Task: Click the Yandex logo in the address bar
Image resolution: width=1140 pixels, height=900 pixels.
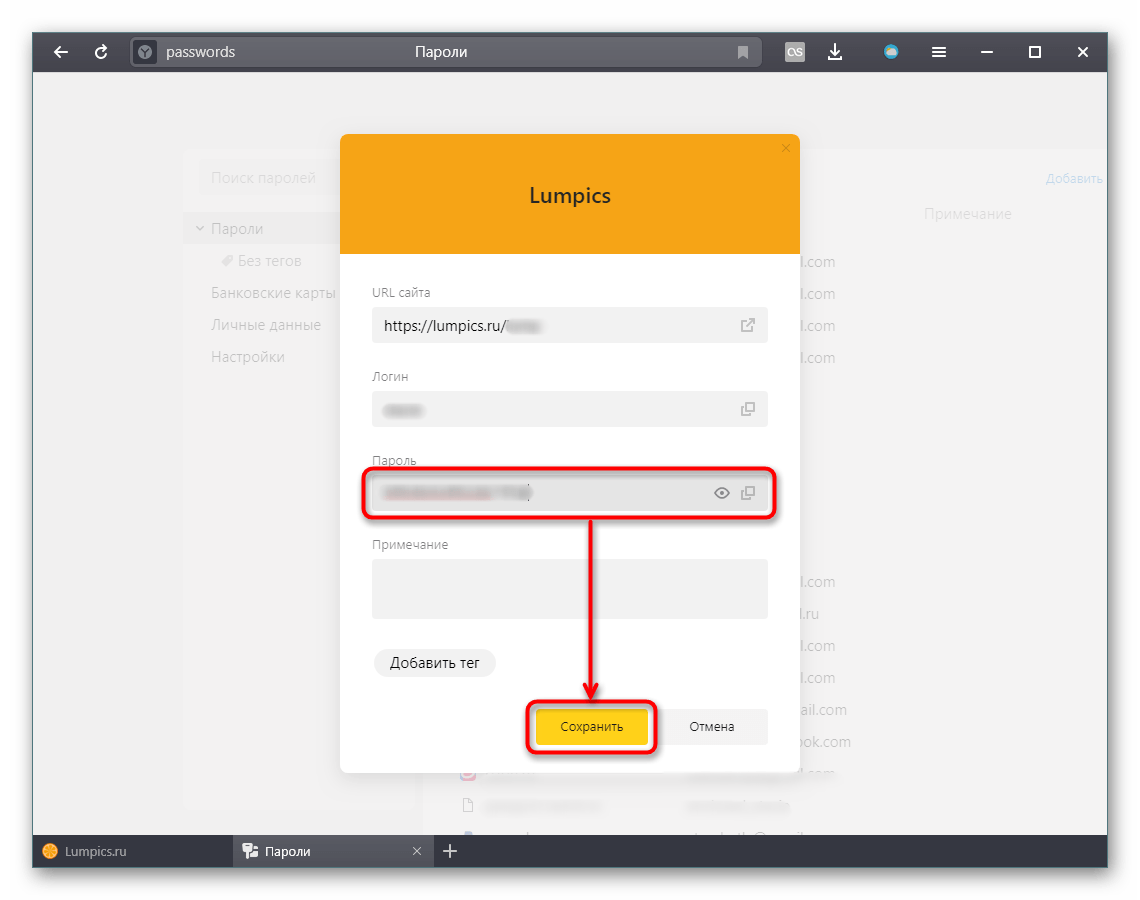Action: (x=145, y=52)
